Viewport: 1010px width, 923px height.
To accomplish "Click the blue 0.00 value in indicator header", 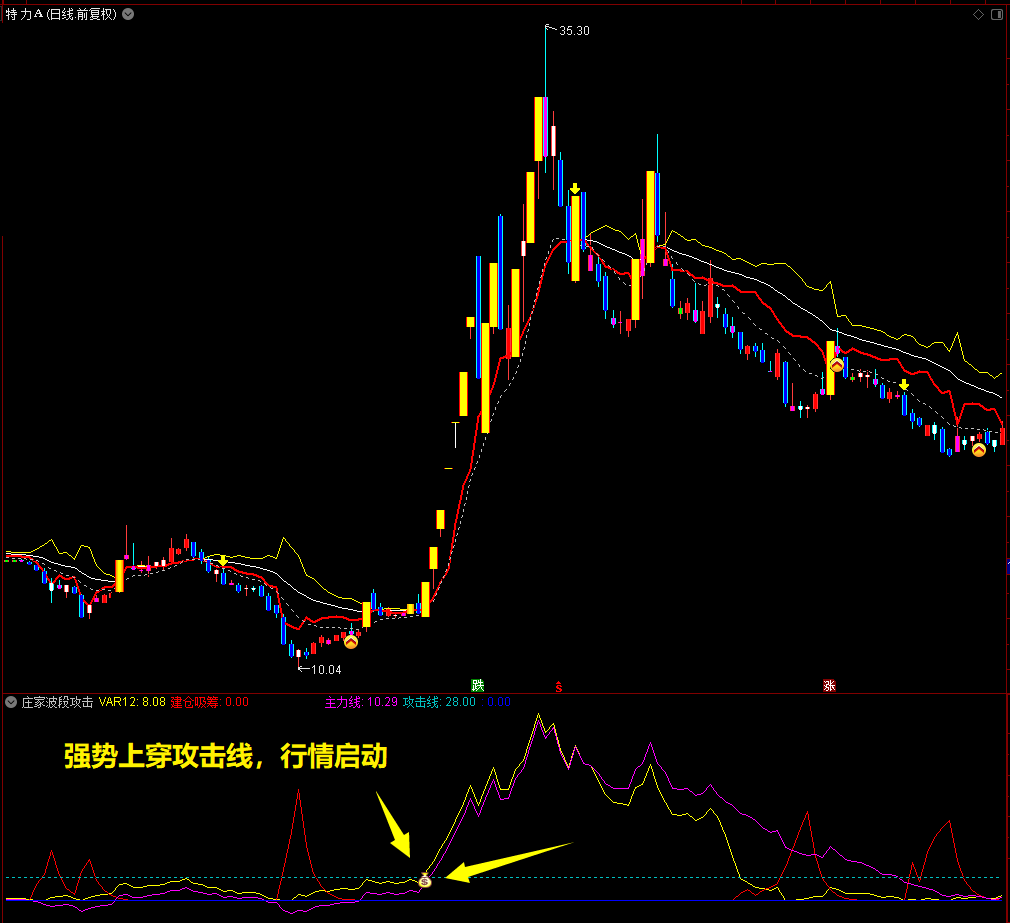I will click(499, 702).
